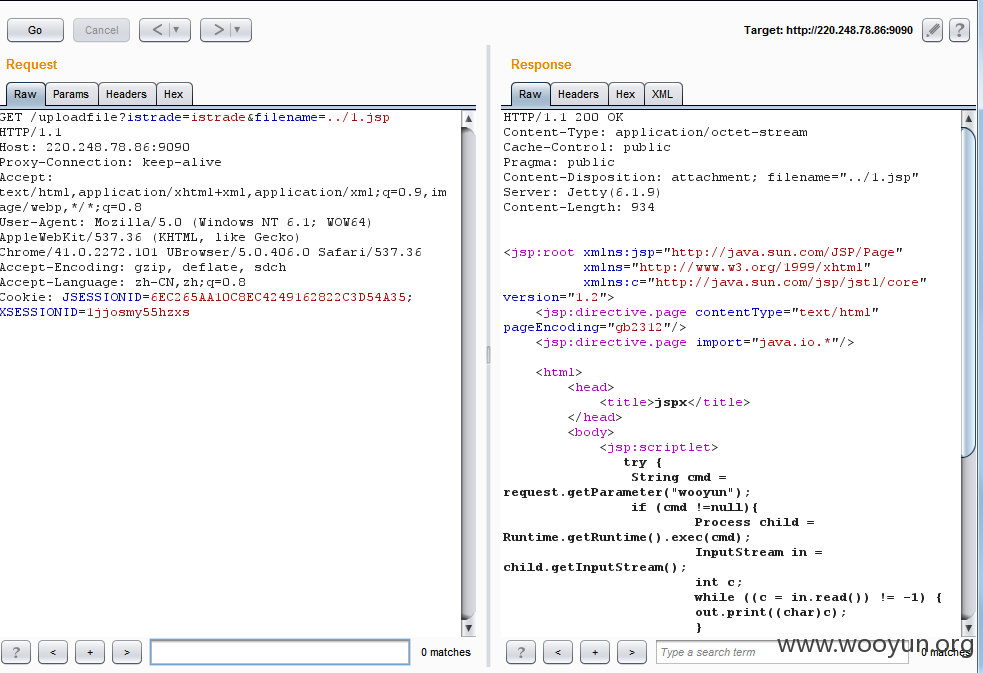Click the response pane scroll-down arrow
This screenshot has width=983, height=673.
tap(969, 628)
